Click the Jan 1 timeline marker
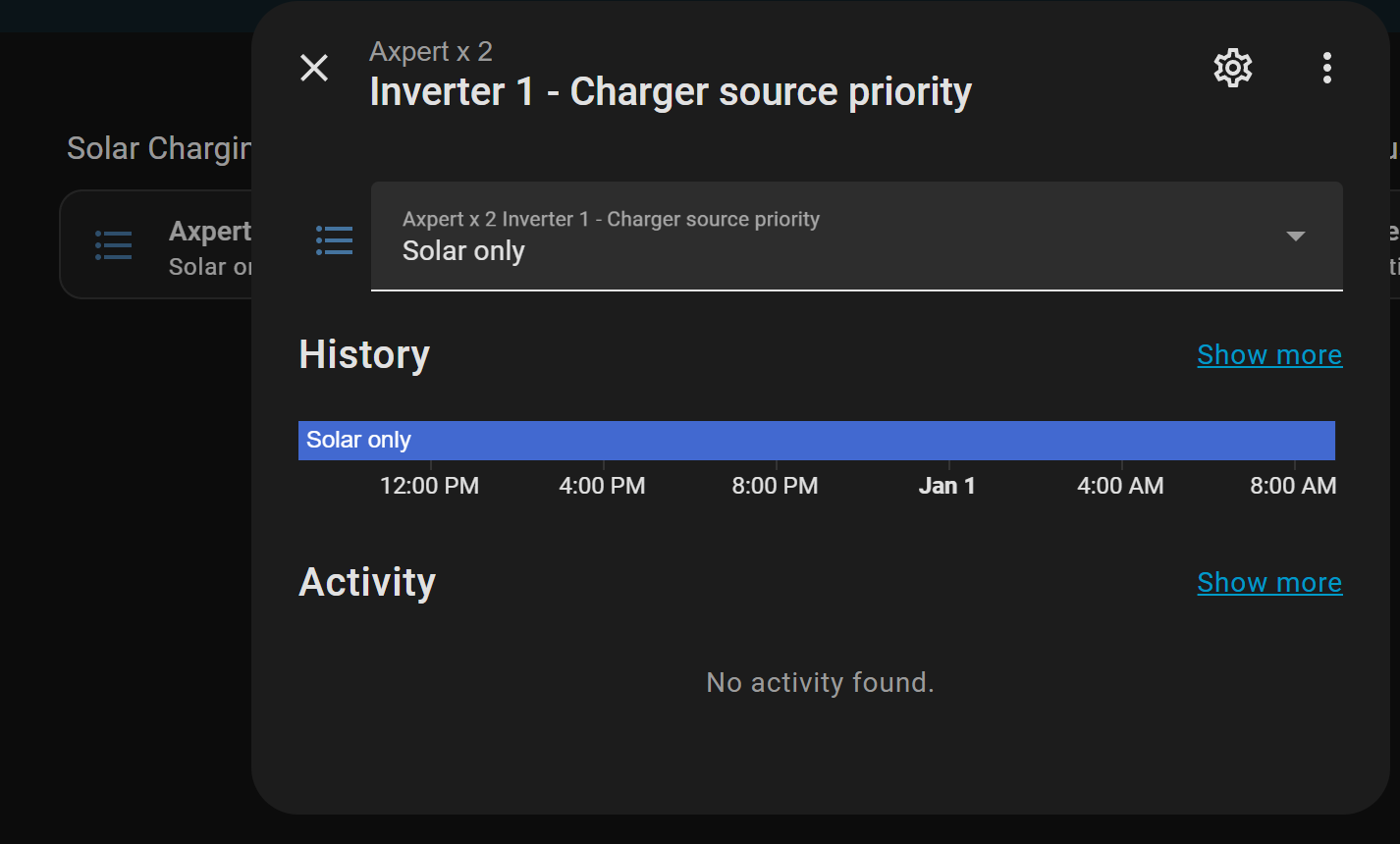 coord(946,486)
